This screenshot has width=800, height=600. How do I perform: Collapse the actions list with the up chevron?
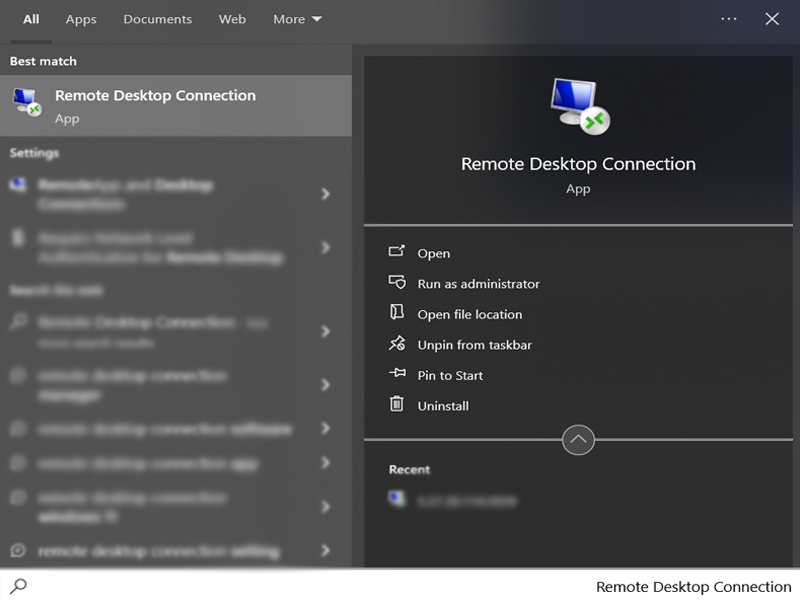pyautogui.click(x=578, y=440)
